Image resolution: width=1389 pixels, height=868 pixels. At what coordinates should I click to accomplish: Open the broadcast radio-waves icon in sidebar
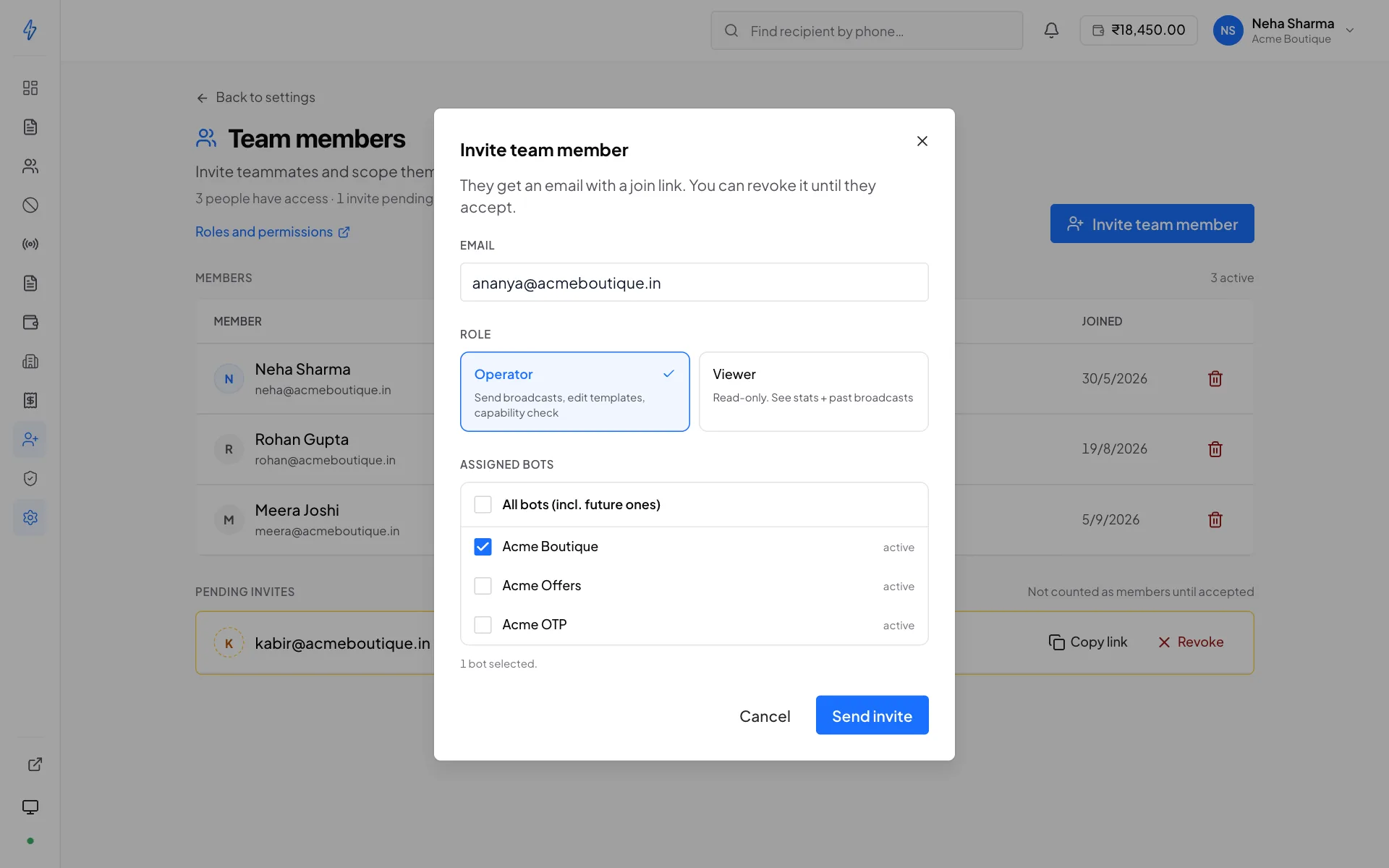tap(30, 244)
